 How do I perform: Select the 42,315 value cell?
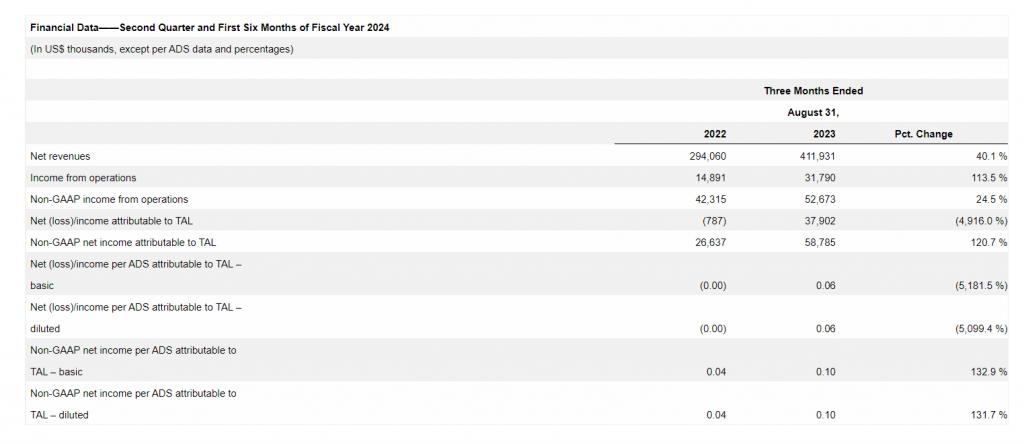pos(710,199)
